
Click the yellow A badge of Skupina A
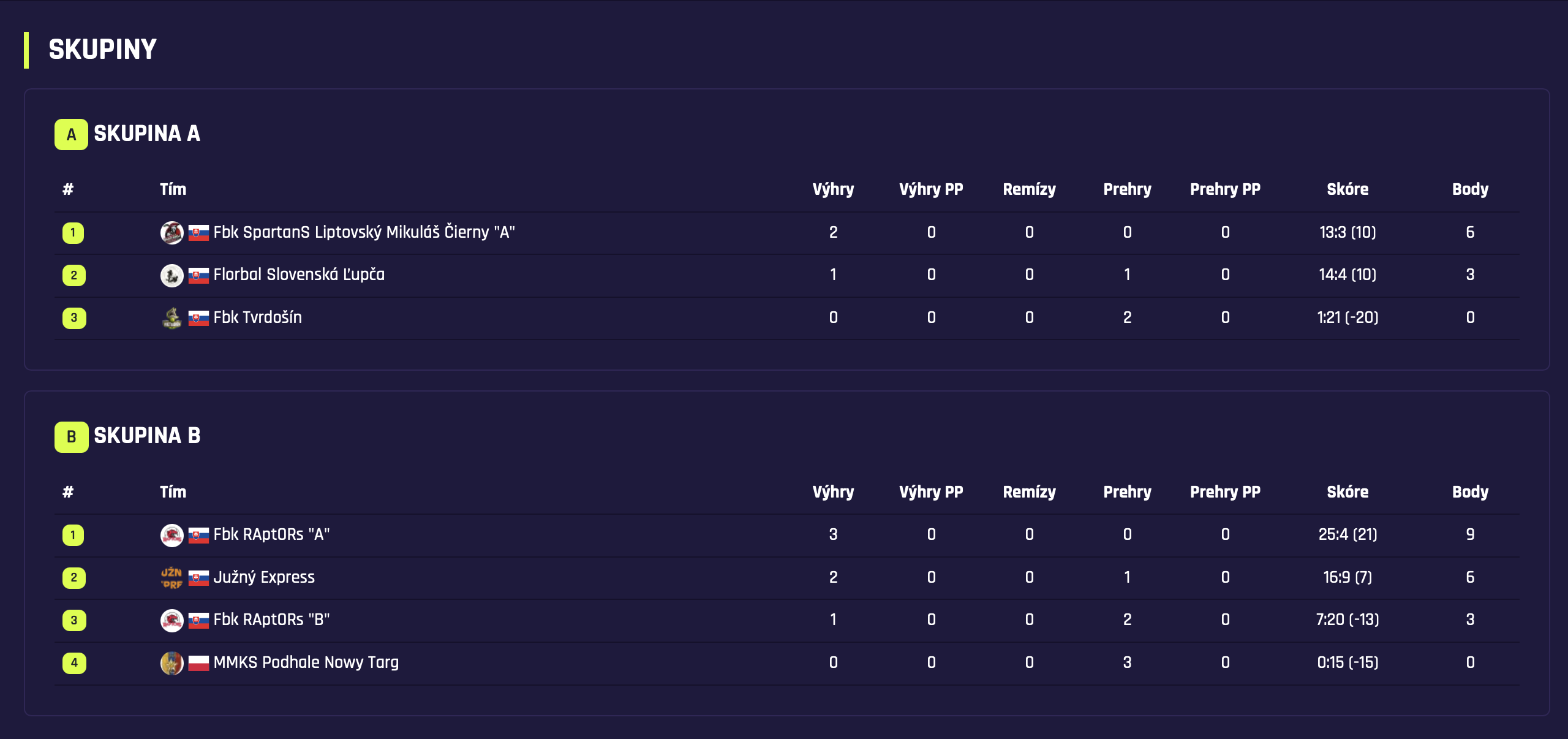(71, 134)
